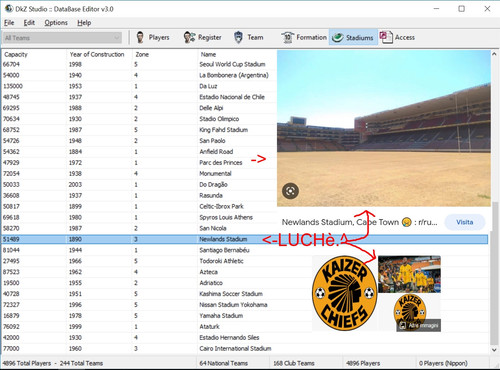
Task: Open the Formation jersey icon
Action: click(287, 37)
